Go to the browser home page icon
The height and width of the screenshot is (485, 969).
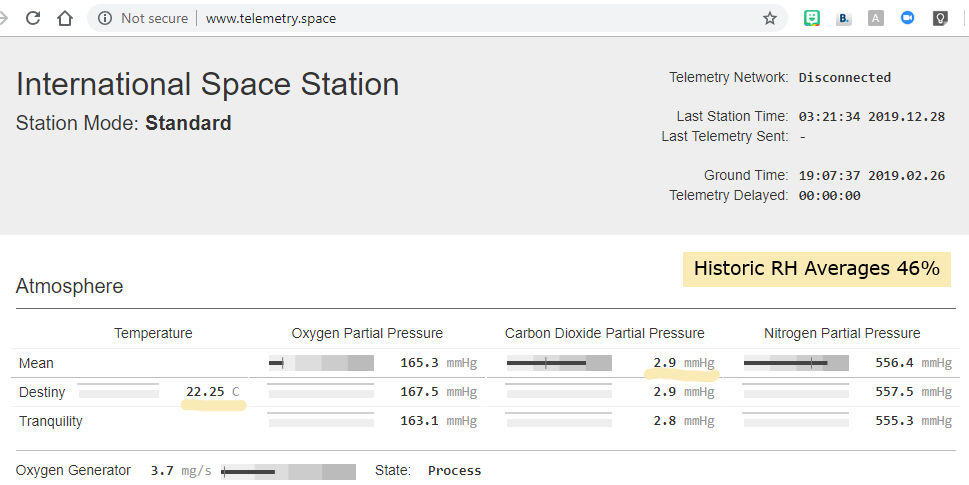(x=65, y=18)
